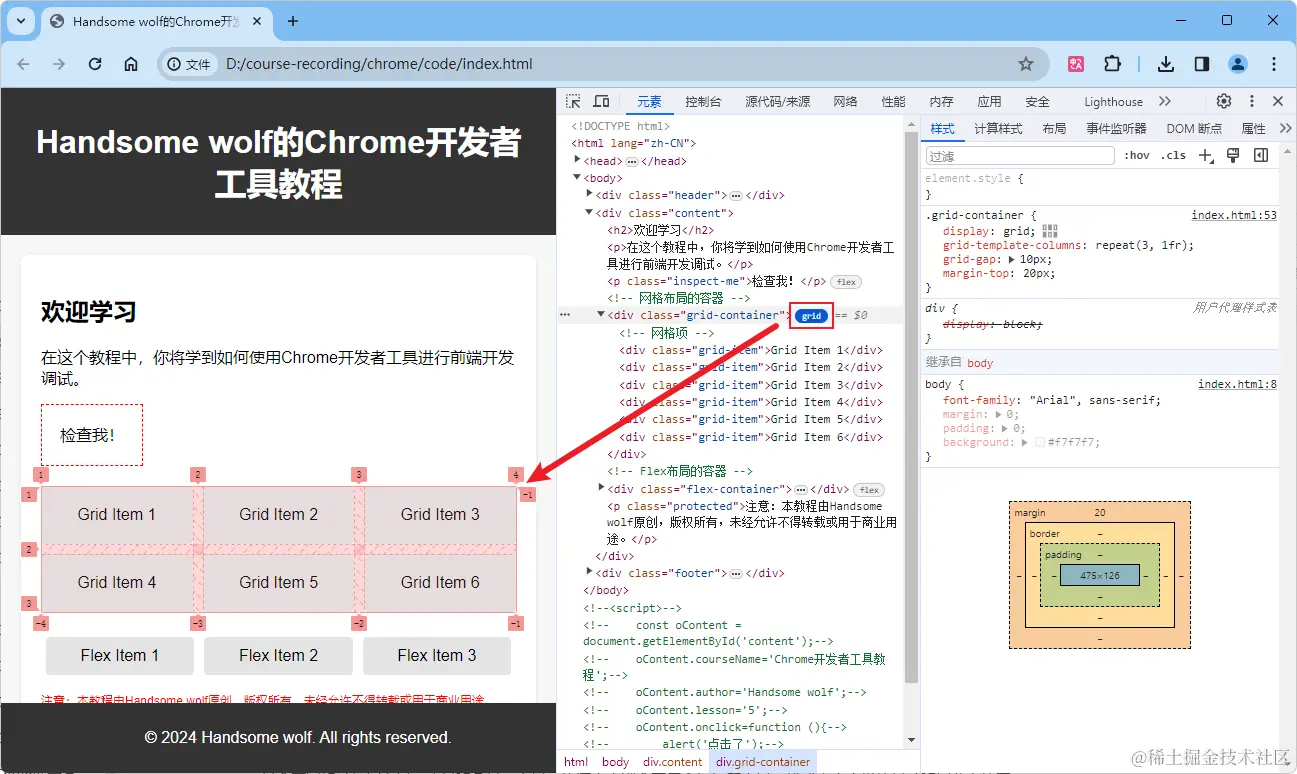1297x774 pixels.
Task: Open the Downloads tray
Action: click(x=1165, y=64)
